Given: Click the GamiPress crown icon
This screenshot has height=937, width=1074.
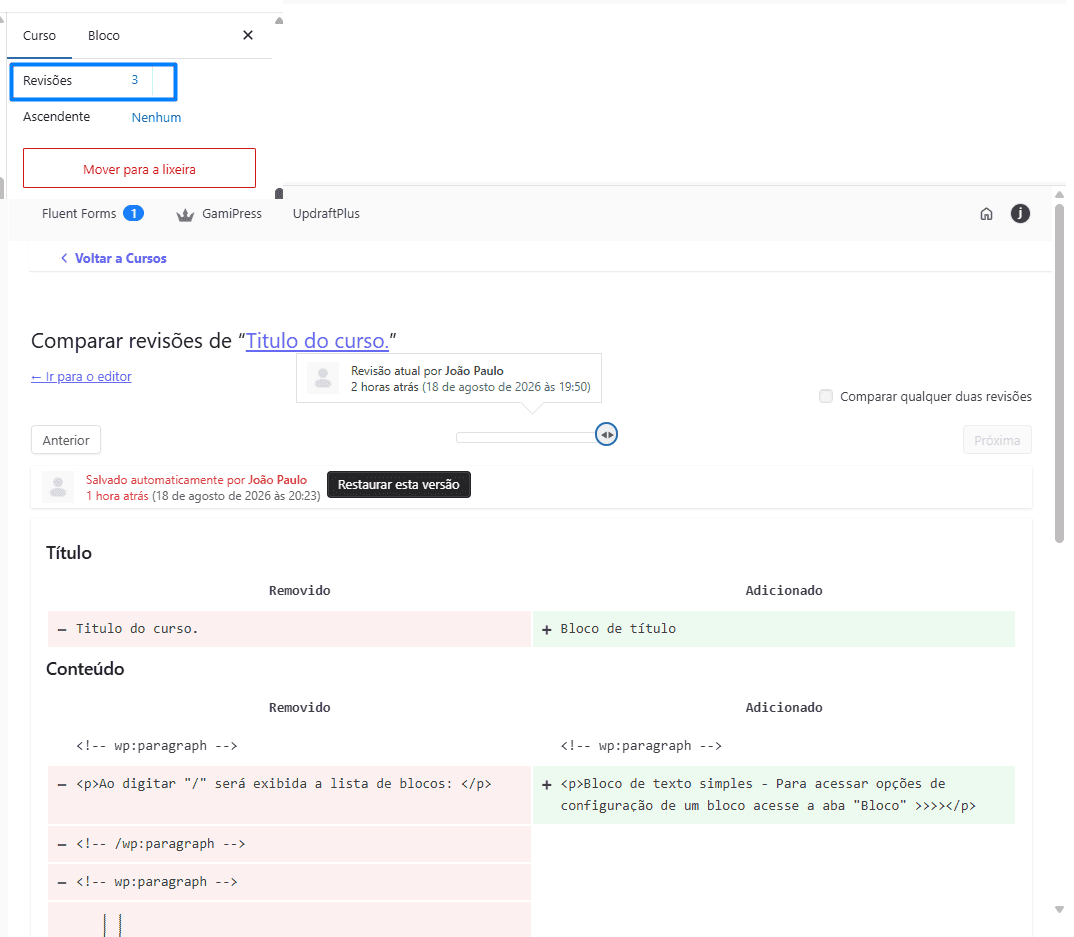Looking at the screenshot, I should (186, 215).
